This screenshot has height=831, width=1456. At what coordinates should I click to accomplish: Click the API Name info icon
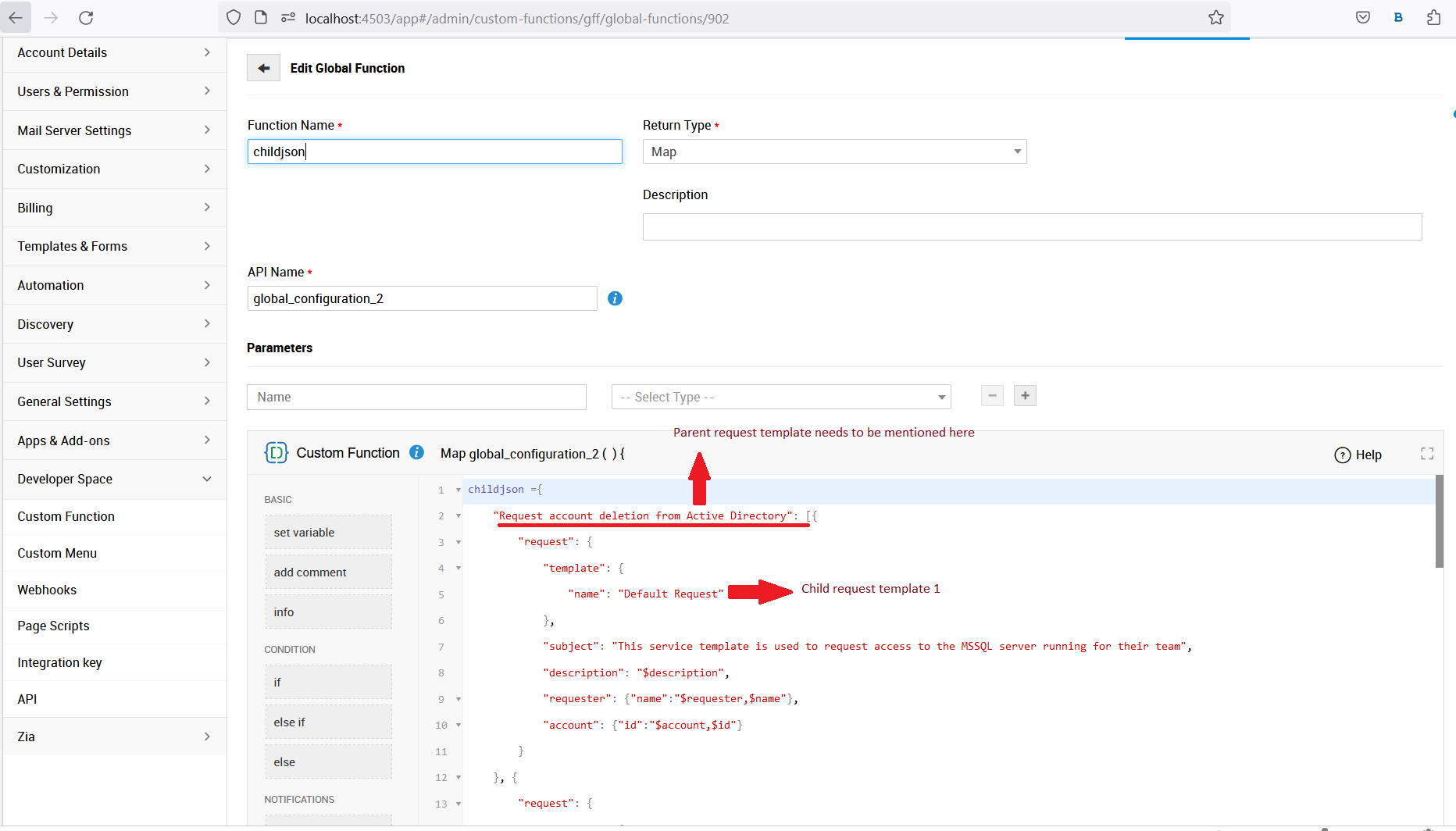point(615,298)
